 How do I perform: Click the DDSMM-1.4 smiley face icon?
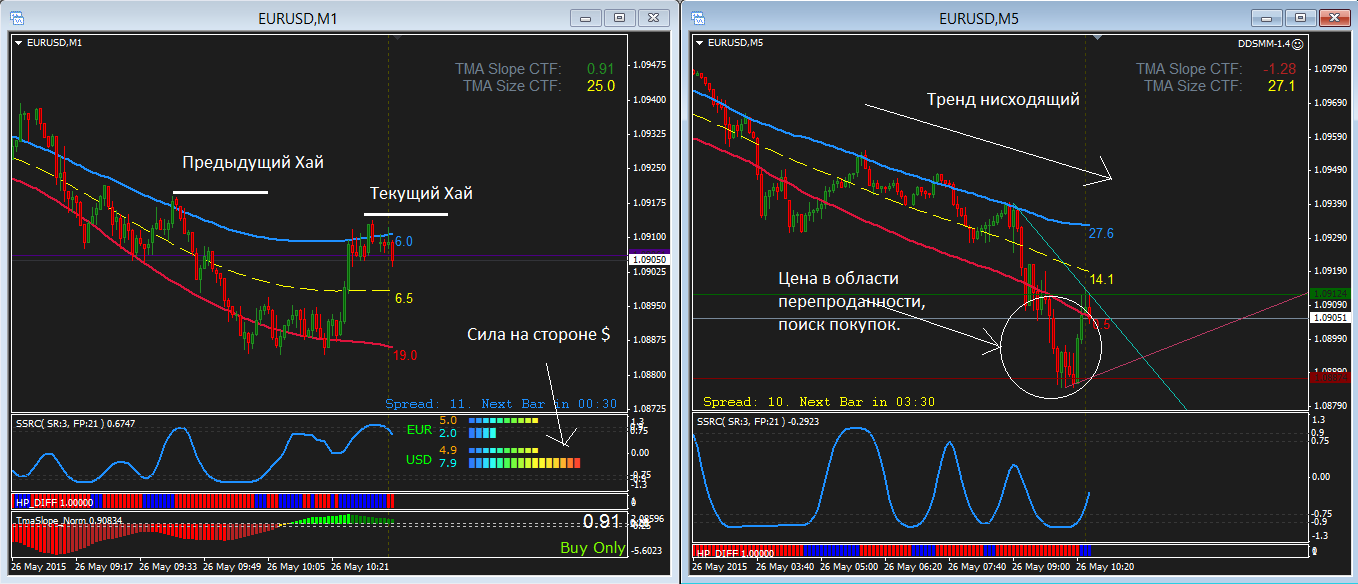[x=1297, y=44]
